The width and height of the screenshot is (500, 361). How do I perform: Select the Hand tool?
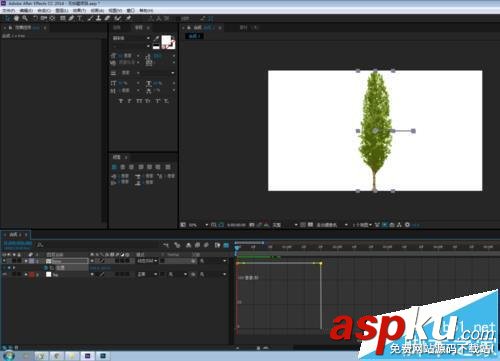click(x=16, y=18)
